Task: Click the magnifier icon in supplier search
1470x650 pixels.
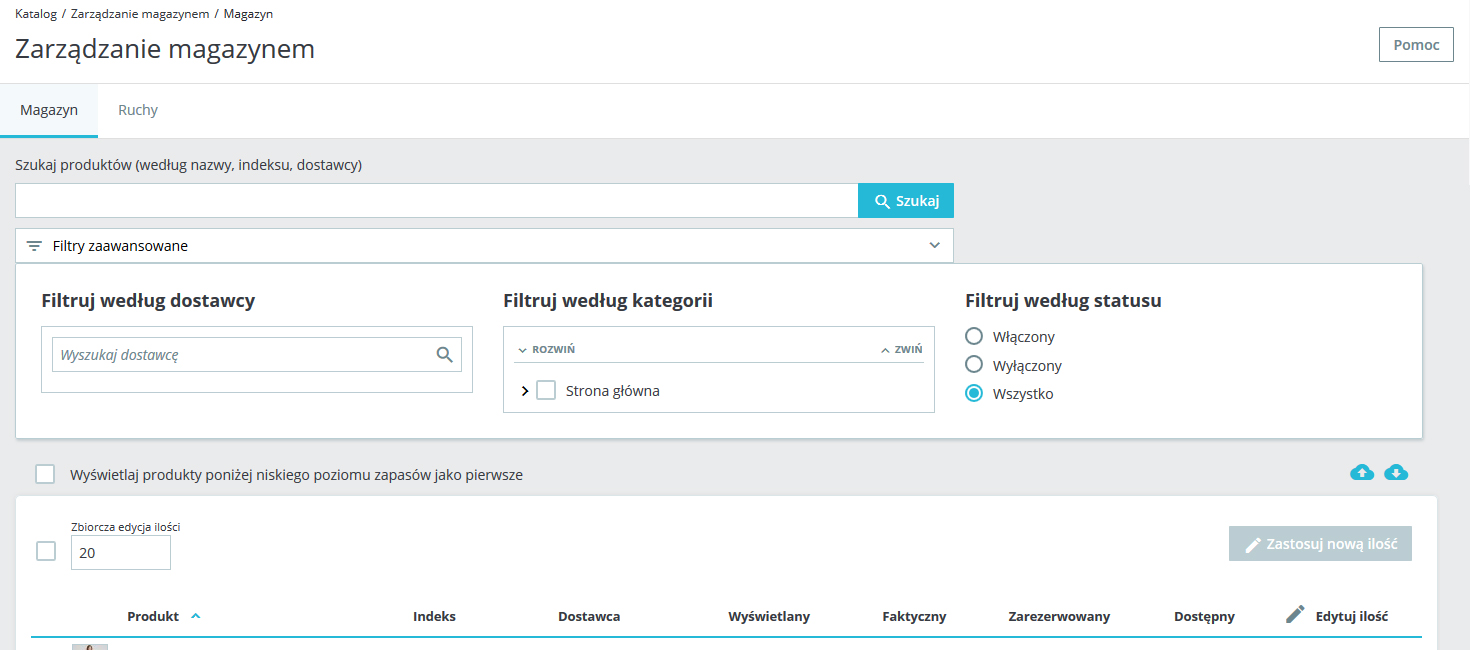Action: point(445,355)
